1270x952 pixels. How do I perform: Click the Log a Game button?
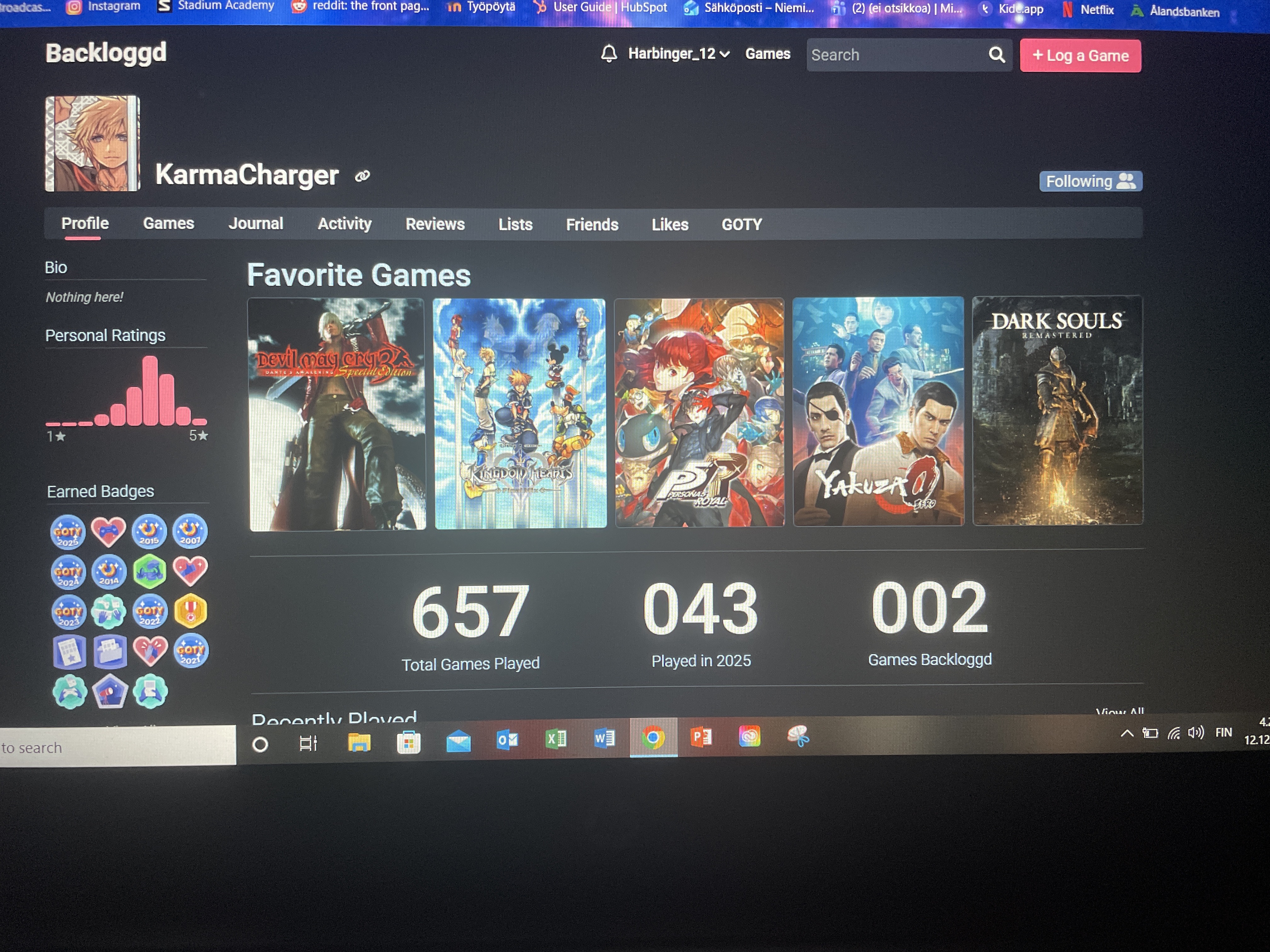click(x=1080, y=56)
